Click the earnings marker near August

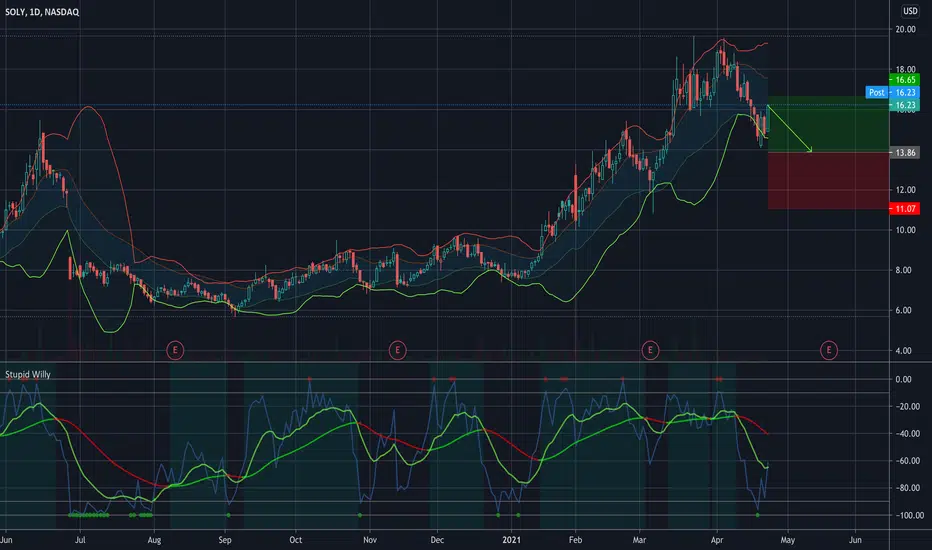(x=175, y=350)
